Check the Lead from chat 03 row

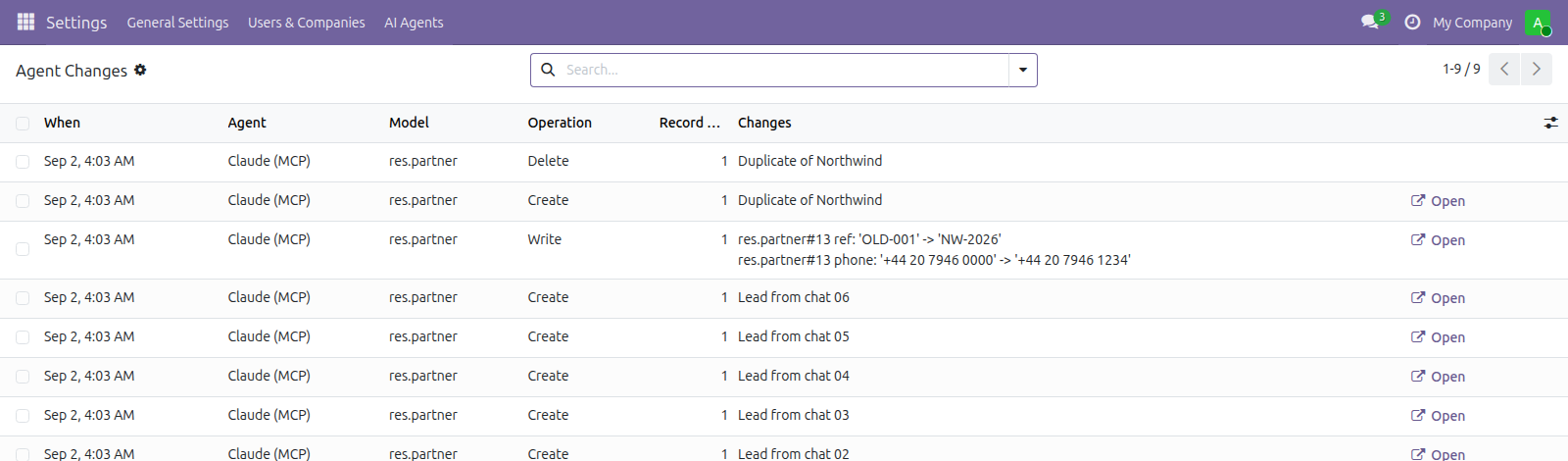click(23, 416)
